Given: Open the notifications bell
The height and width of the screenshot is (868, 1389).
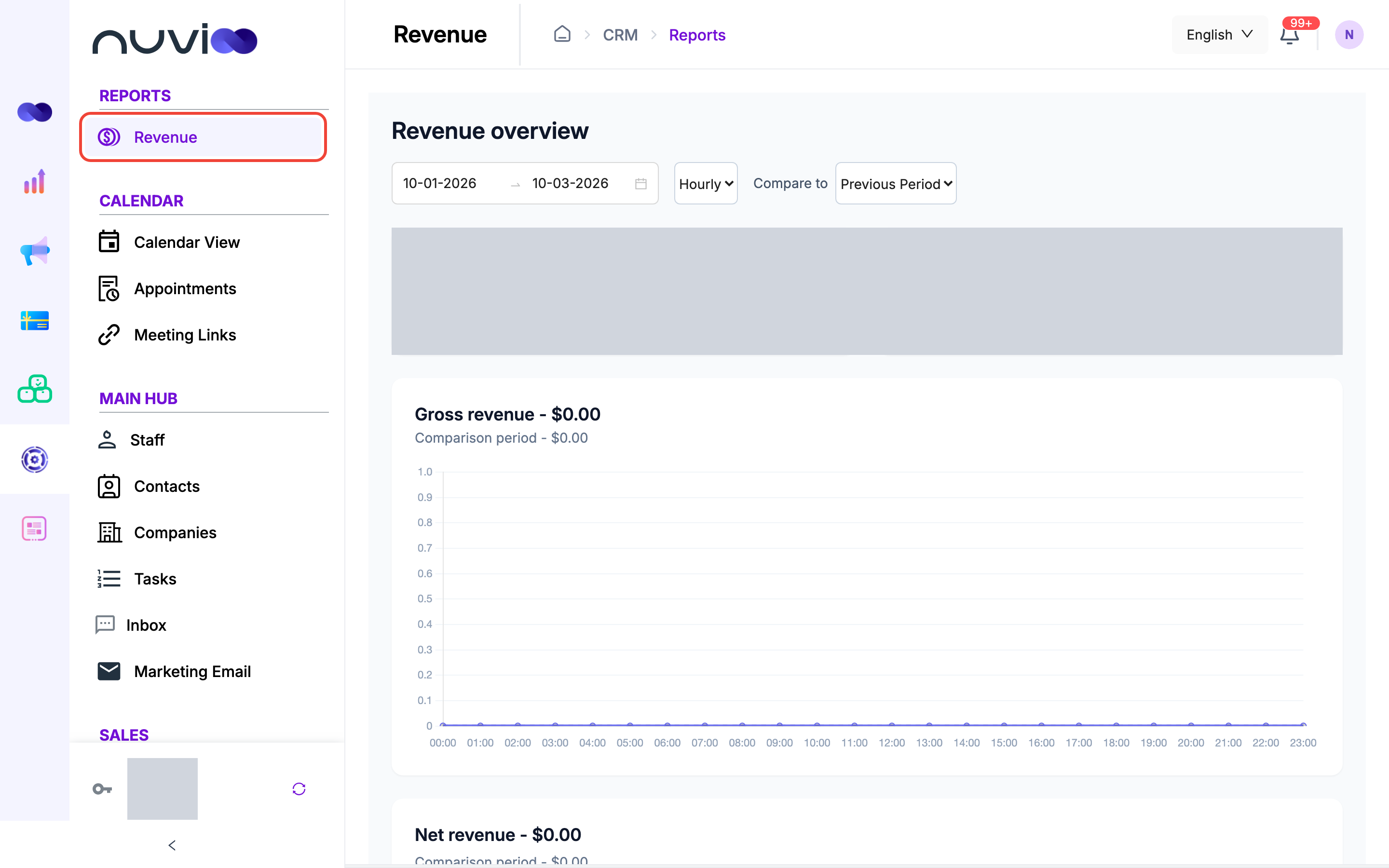Looking at the screenshot, I should click(x=1290, y=35).
